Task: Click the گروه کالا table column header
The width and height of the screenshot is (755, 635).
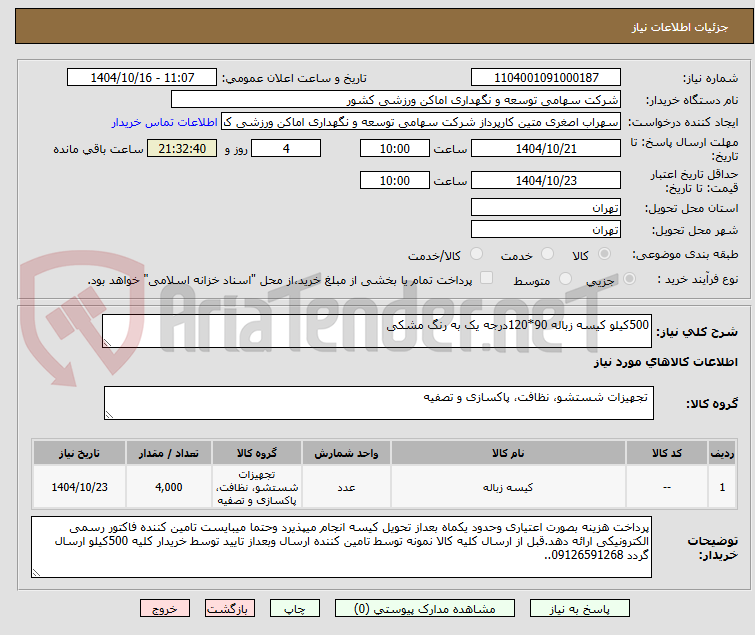Action: coord(257,453)
